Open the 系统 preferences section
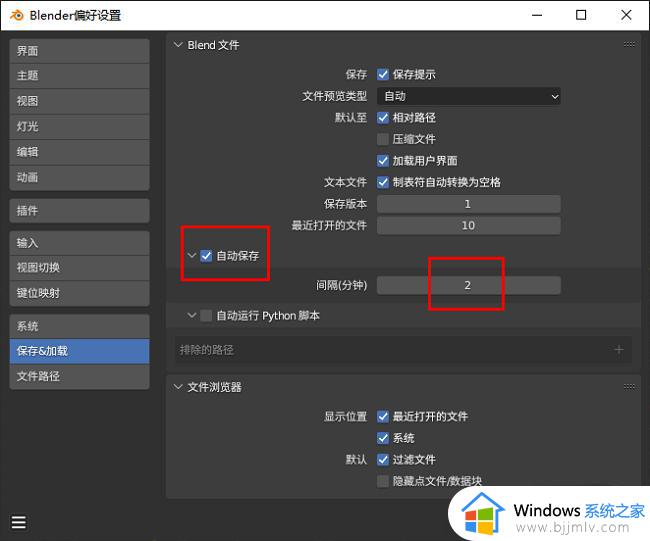Viewport: 650px width, 541px height. [79, 326]
